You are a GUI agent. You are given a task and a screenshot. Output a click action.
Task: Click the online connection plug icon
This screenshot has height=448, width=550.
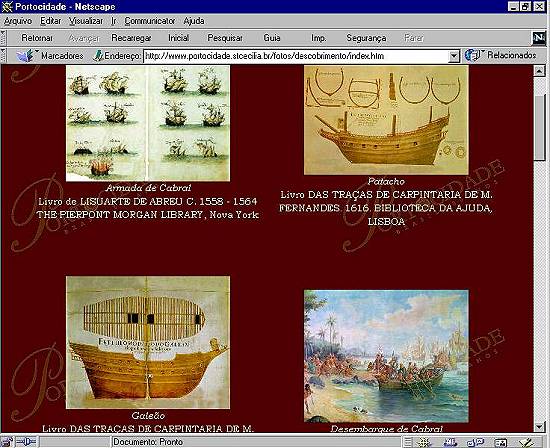coord(27,442)
